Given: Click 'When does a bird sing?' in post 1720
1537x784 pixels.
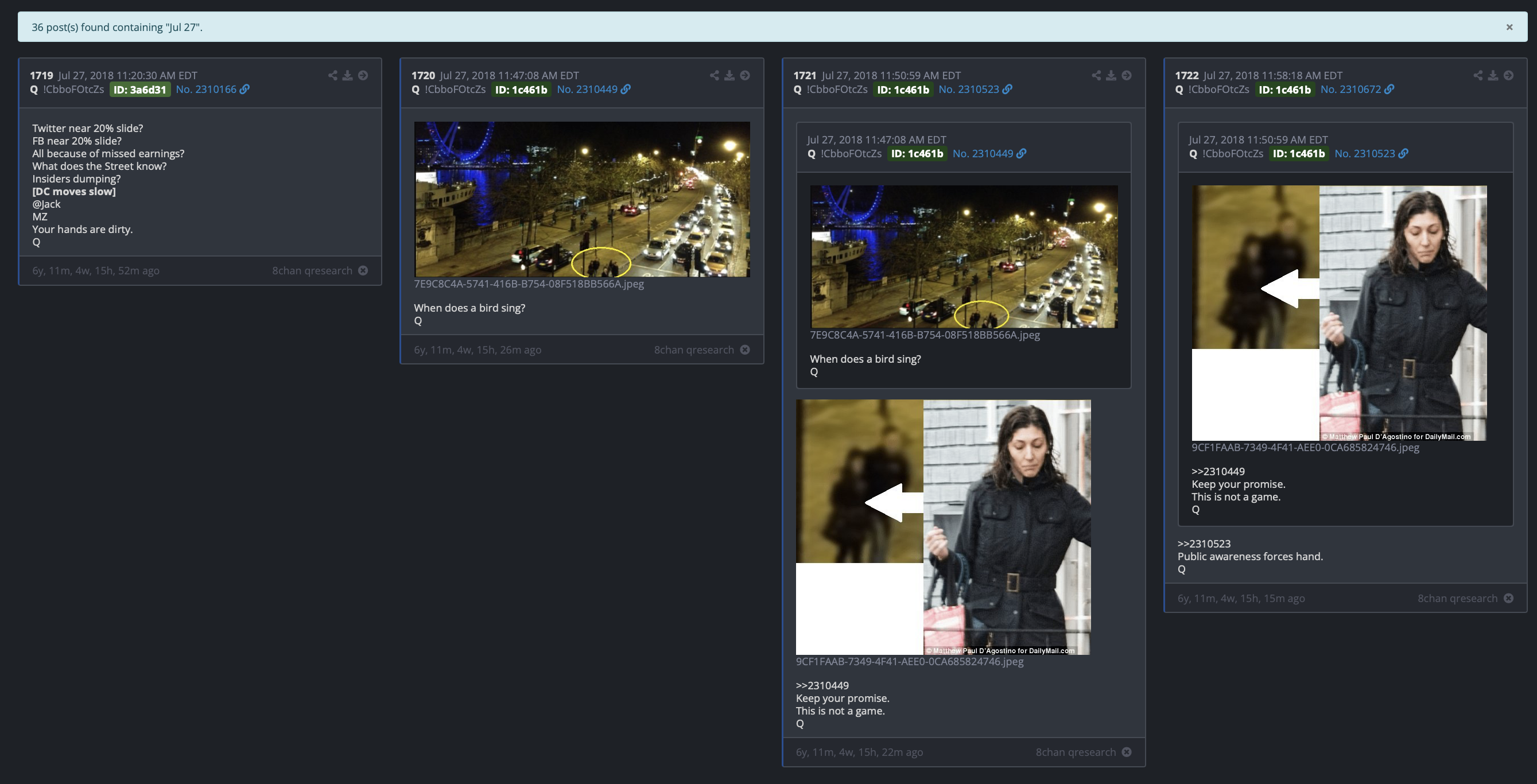Looking at the screenshot, I should click(x=469, y=308).
